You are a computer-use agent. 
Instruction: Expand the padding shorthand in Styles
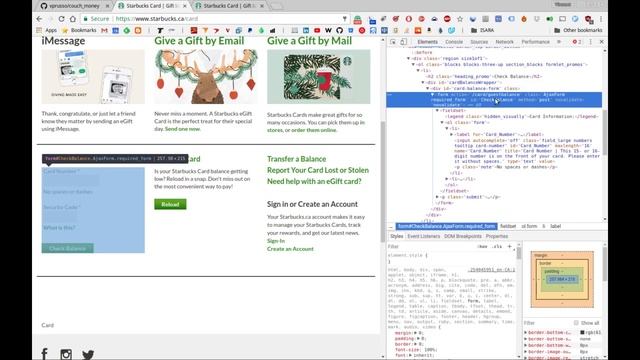pyautogui.click(x=418, y=338)
